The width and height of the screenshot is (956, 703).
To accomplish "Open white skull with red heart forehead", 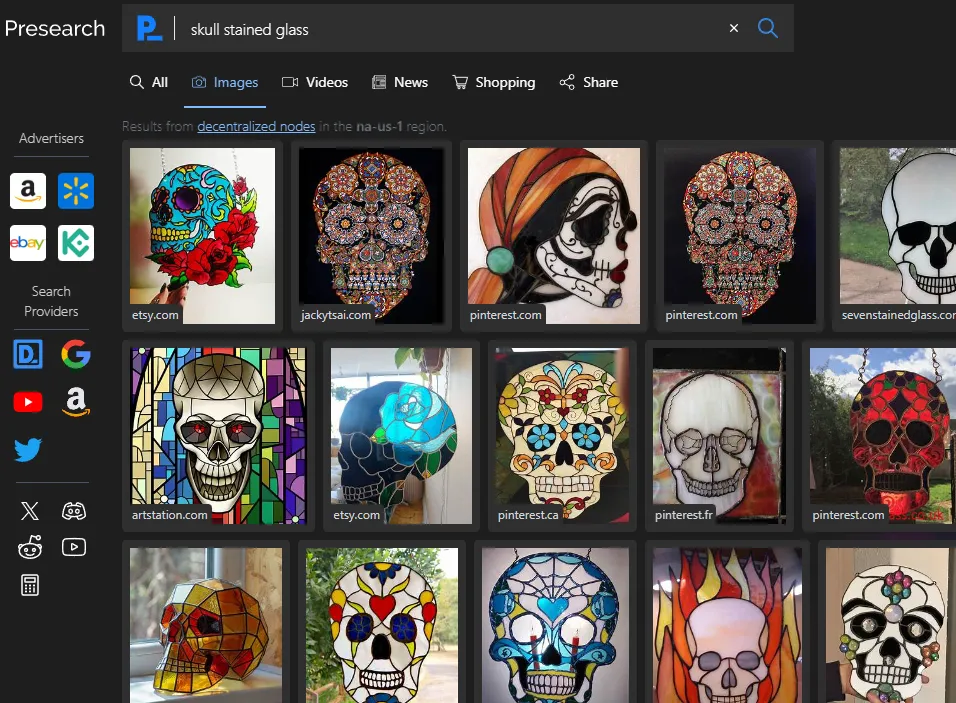I will pyautogui.click(x=382, y=626).
